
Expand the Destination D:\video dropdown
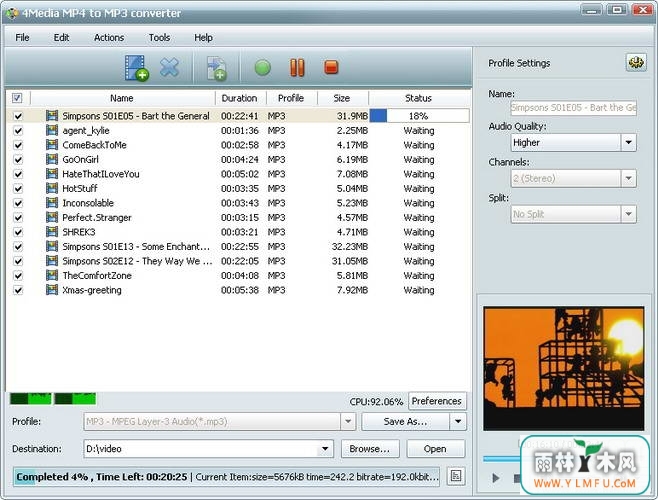tap(325, 449)
